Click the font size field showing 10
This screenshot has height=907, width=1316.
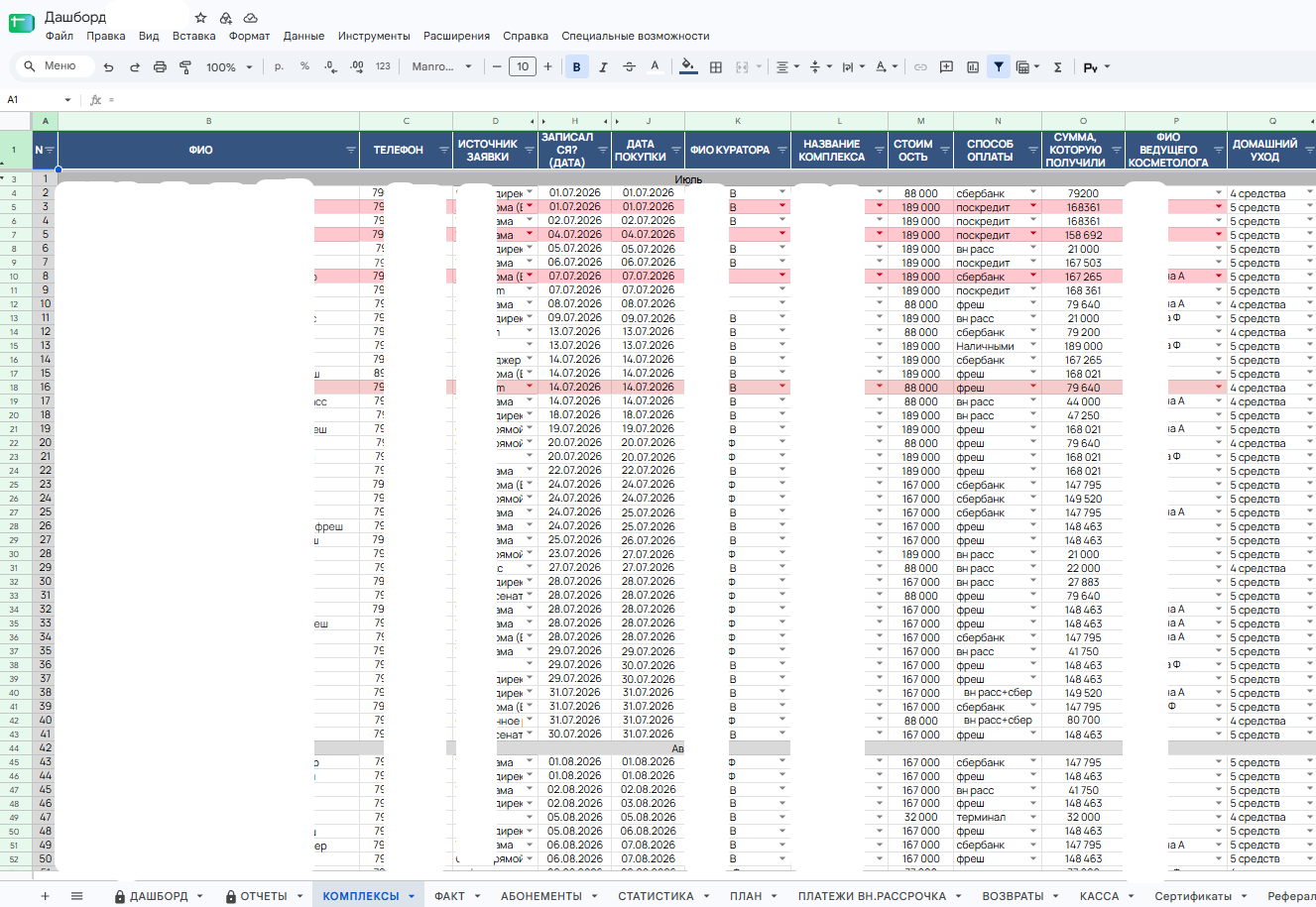click(x=523, y=66)
